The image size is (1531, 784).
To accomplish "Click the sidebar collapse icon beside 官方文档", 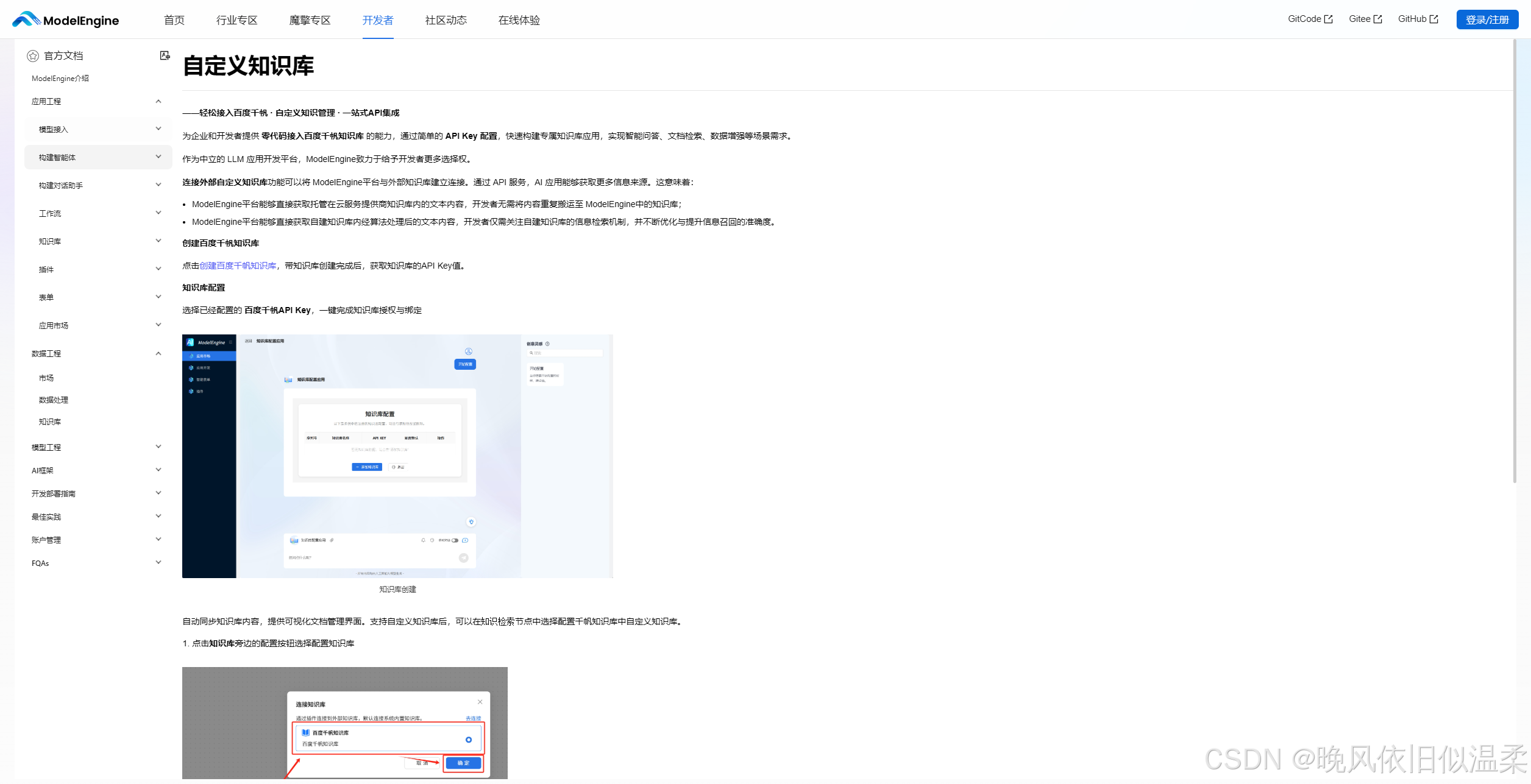I will point(165,55).
